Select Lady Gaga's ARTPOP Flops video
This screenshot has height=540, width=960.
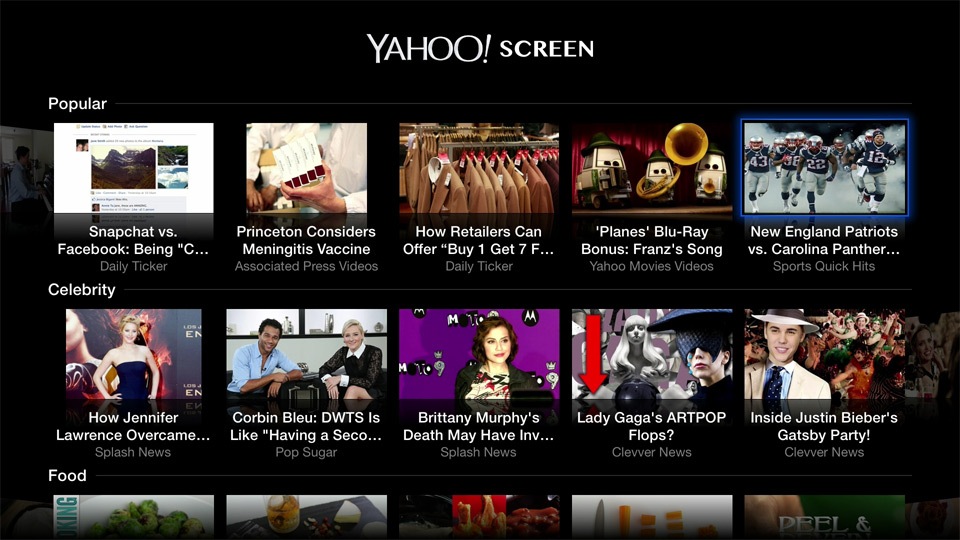[x=651, y=354]
